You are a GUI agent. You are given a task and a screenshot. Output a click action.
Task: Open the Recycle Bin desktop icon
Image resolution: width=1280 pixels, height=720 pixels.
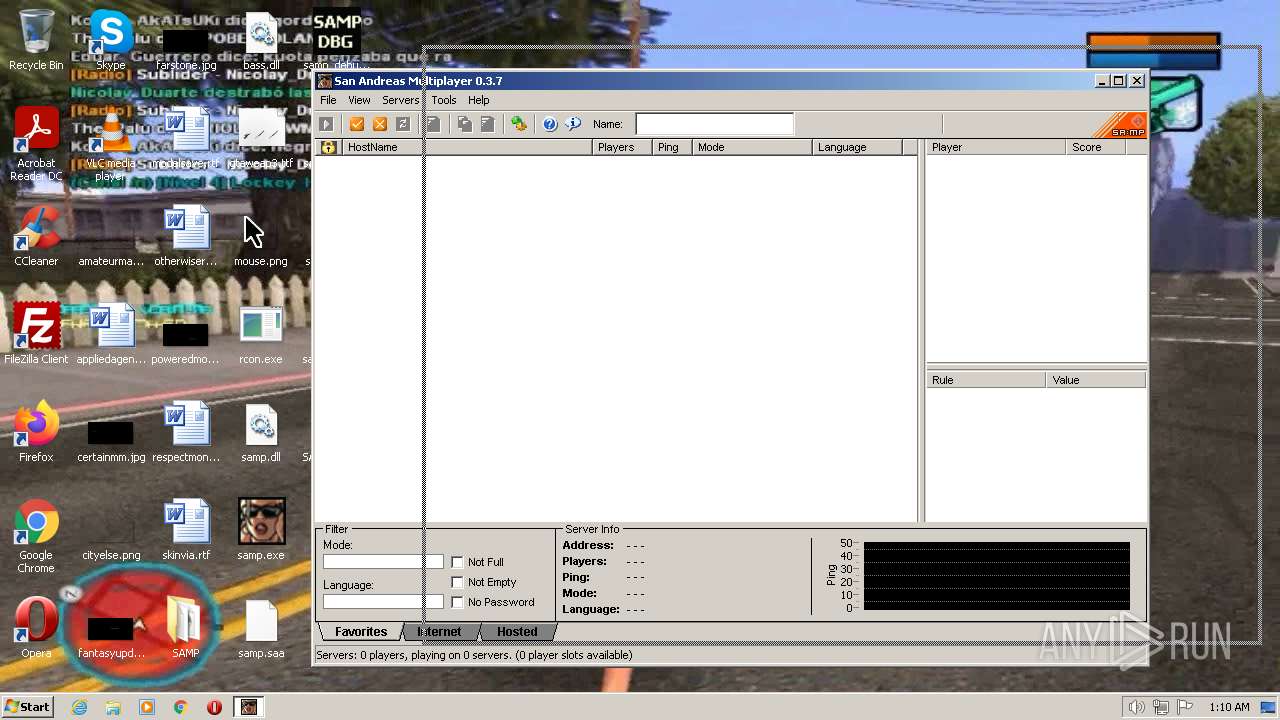pos(36,41)
